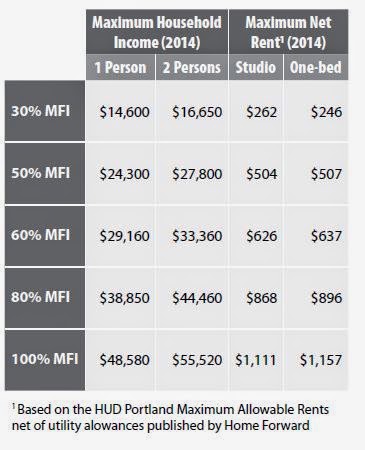Click the 80% MFI row label

[45, 297]
